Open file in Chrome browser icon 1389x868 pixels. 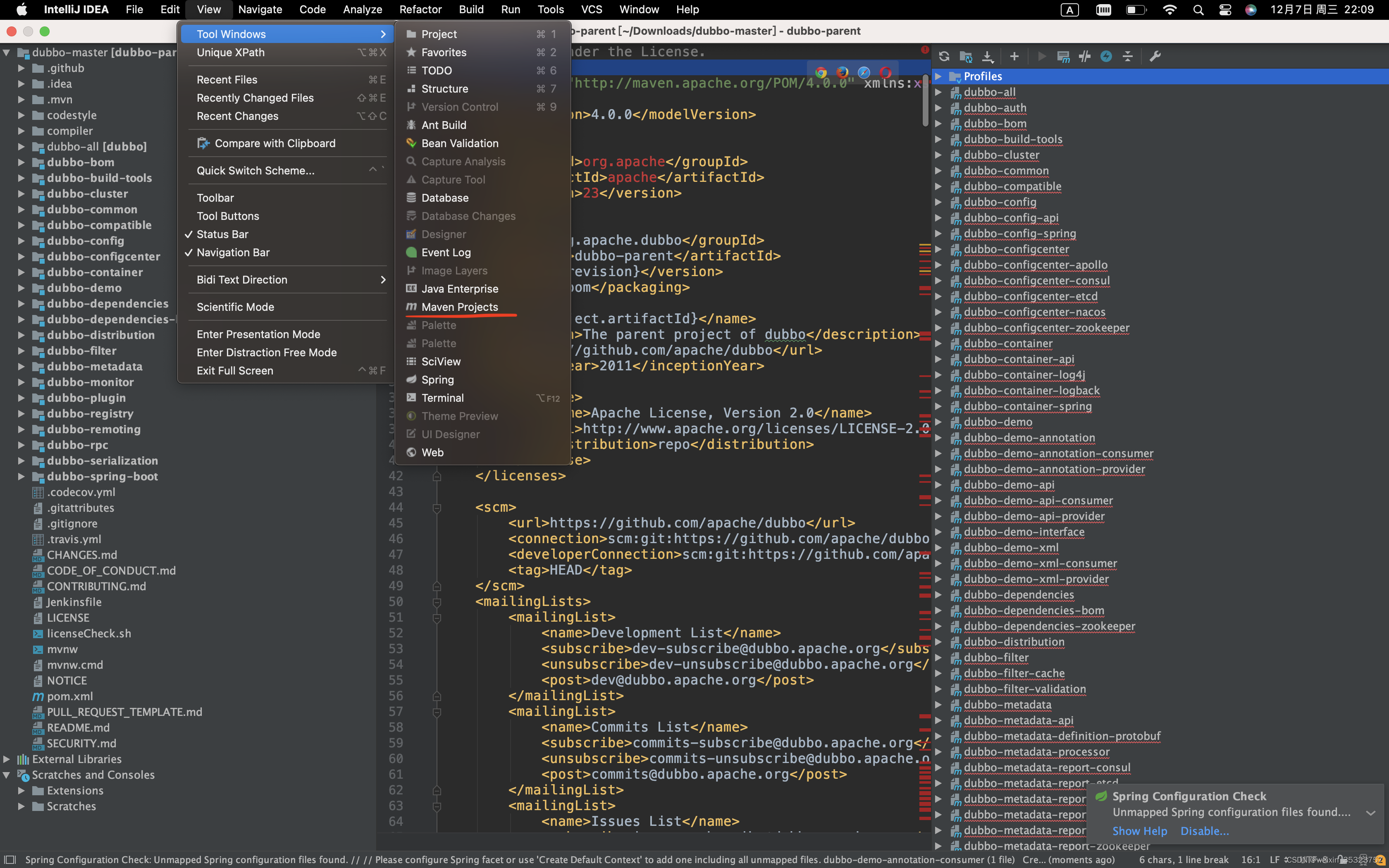coord(821,72)
